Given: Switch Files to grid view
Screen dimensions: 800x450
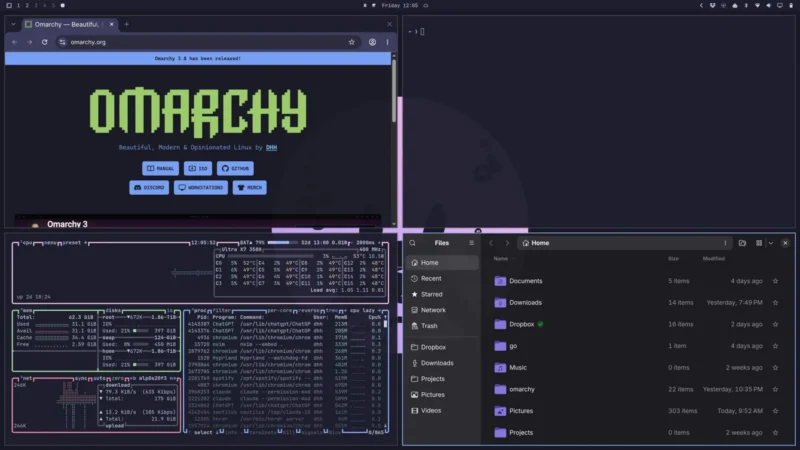Looking at the screenshot, I should [759, 243].
